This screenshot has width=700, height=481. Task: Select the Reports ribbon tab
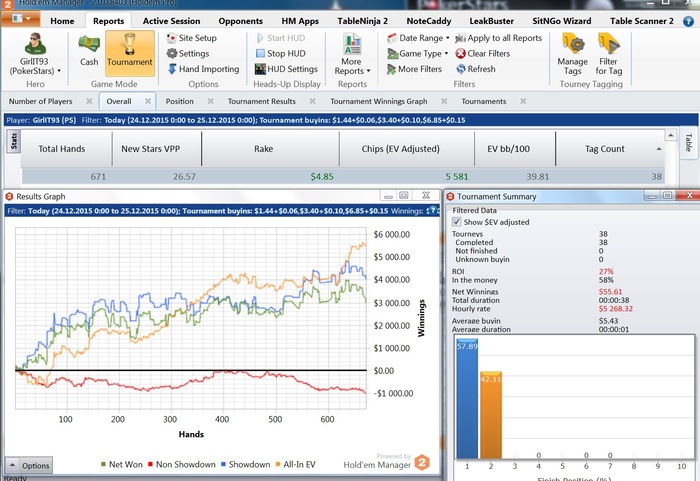tap(108, 21)
